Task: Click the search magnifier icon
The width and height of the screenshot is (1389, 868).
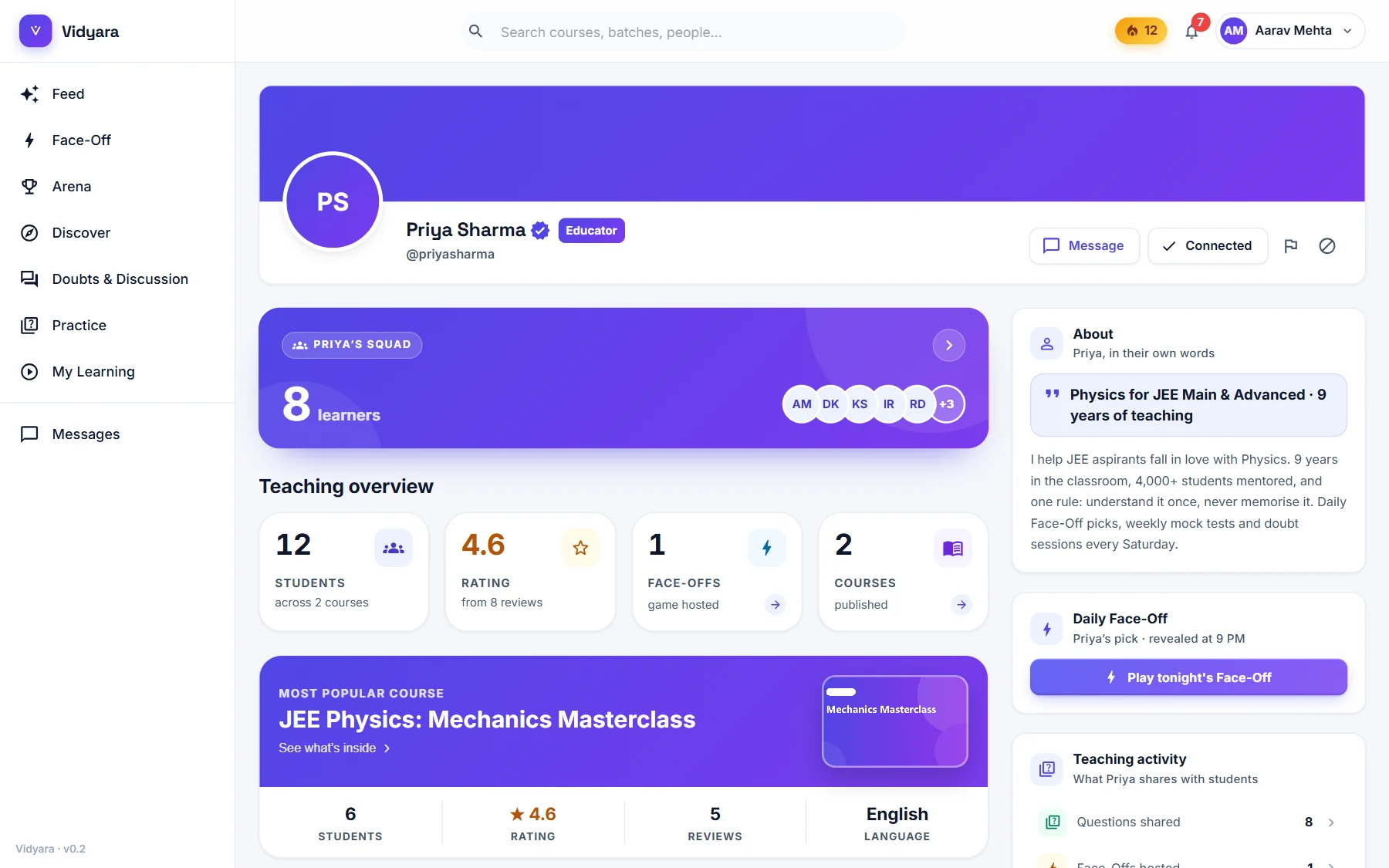Action: coord(476,32)
